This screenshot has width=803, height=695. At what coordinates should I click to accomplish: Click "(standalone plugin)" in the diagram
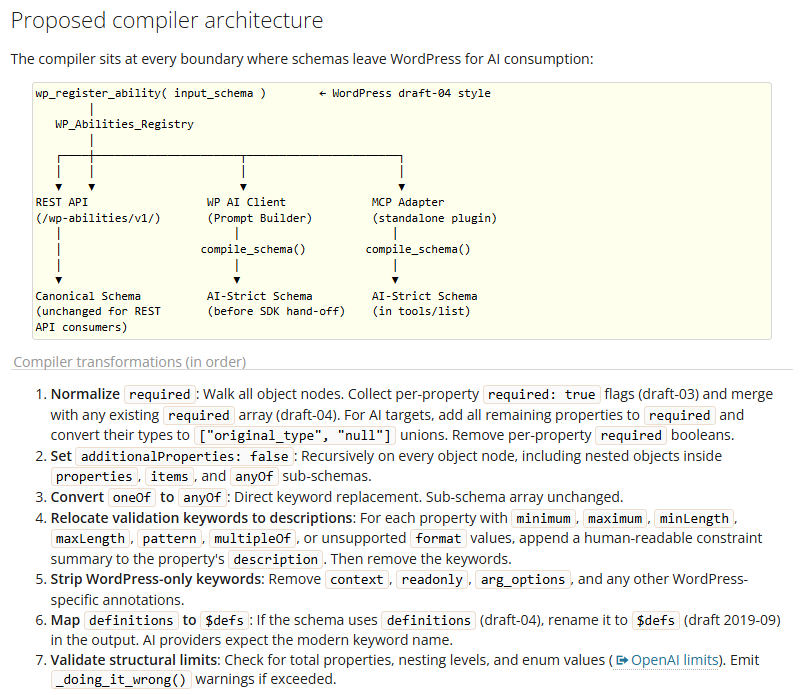434,218
